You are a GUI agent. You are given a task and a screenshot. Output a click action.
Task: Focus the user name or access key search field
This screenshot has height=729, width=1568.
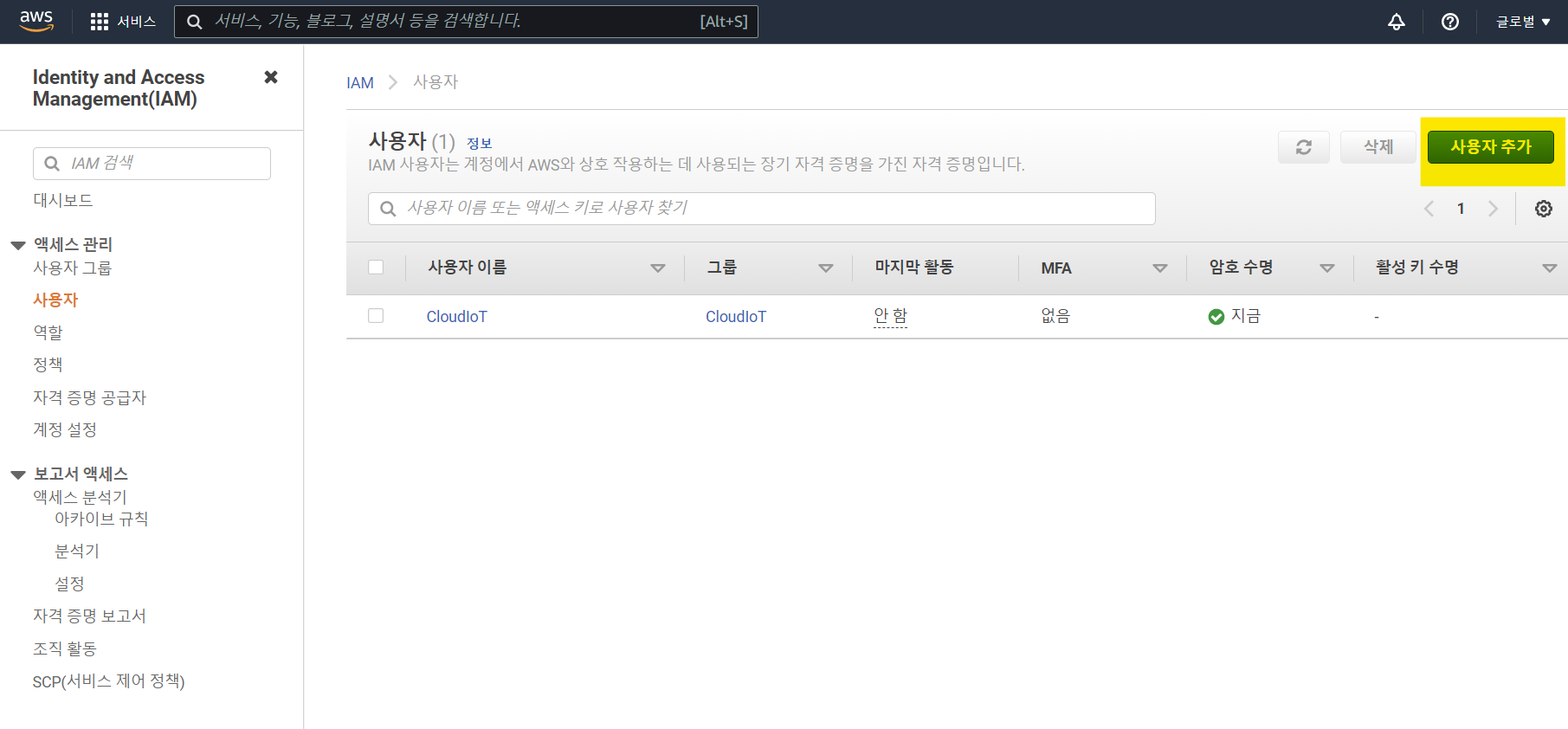tap(762, 209)
